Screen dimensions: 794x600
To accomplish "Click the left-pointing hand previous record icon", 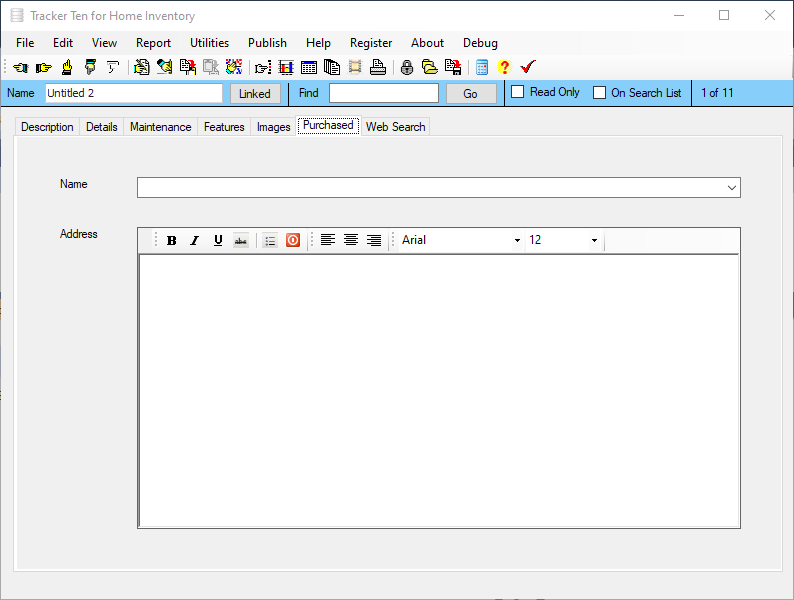I will coord(21,67).
